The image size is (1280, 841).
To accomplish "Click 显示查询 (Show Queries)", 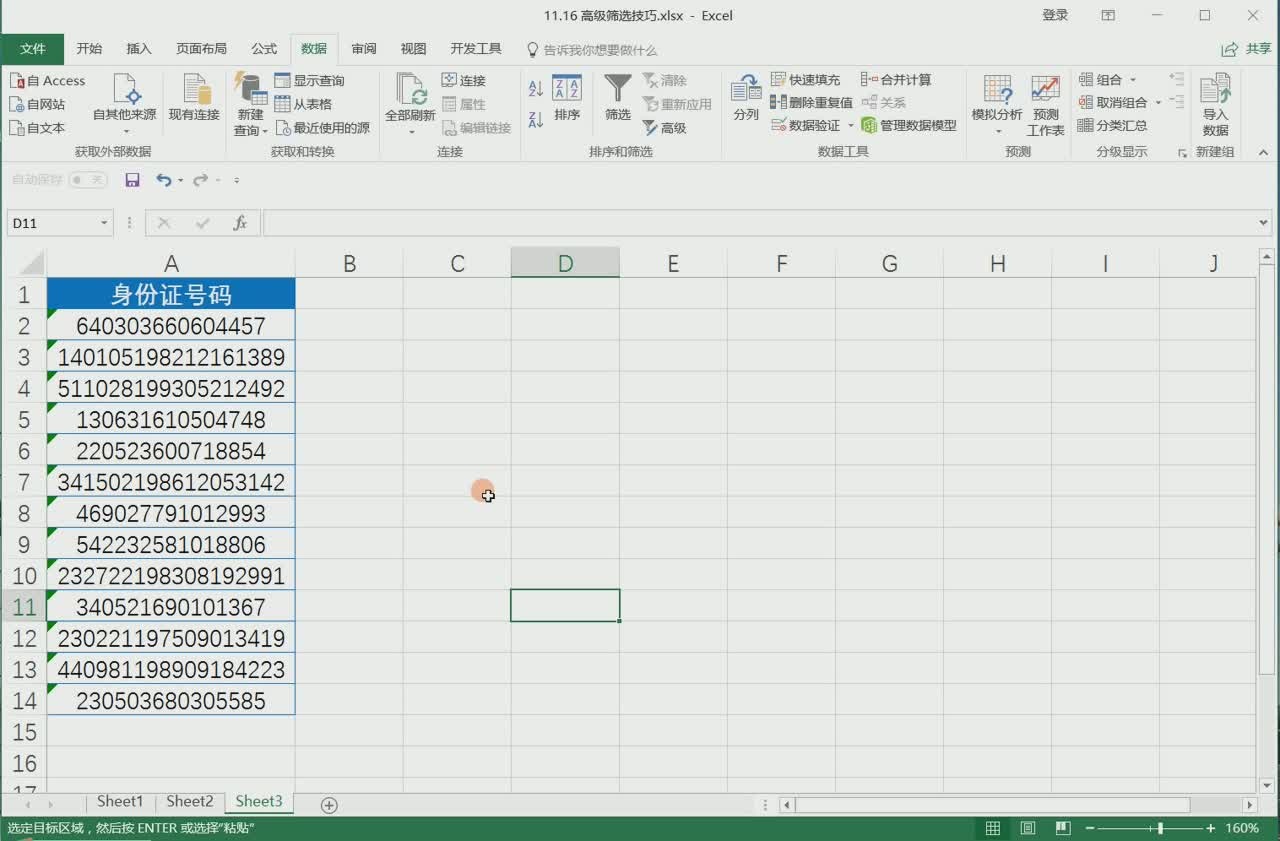I will (x=309, y=81).
